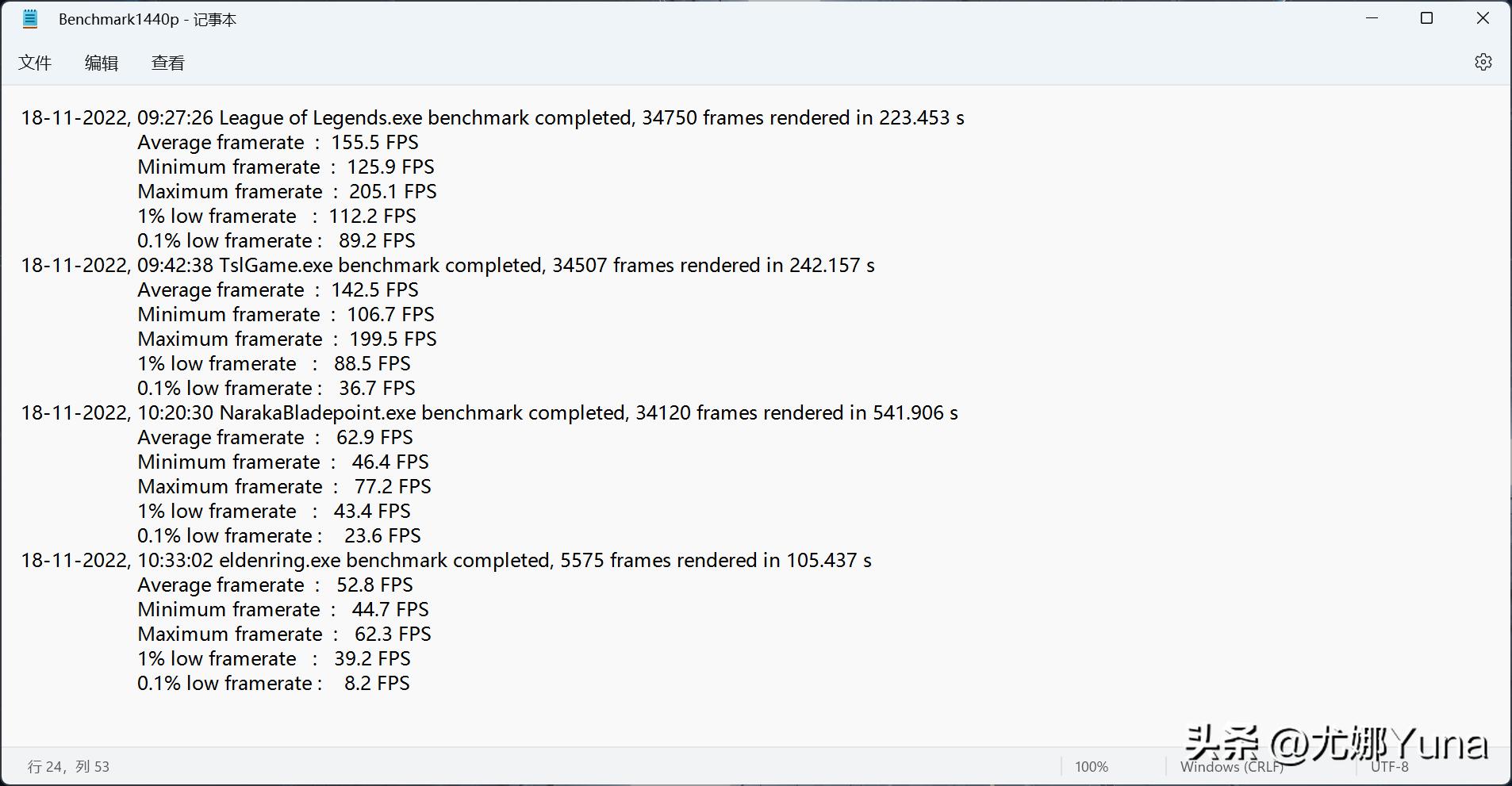
Task: Open the 查看 (View) menu
Action: tap(168, 63)
